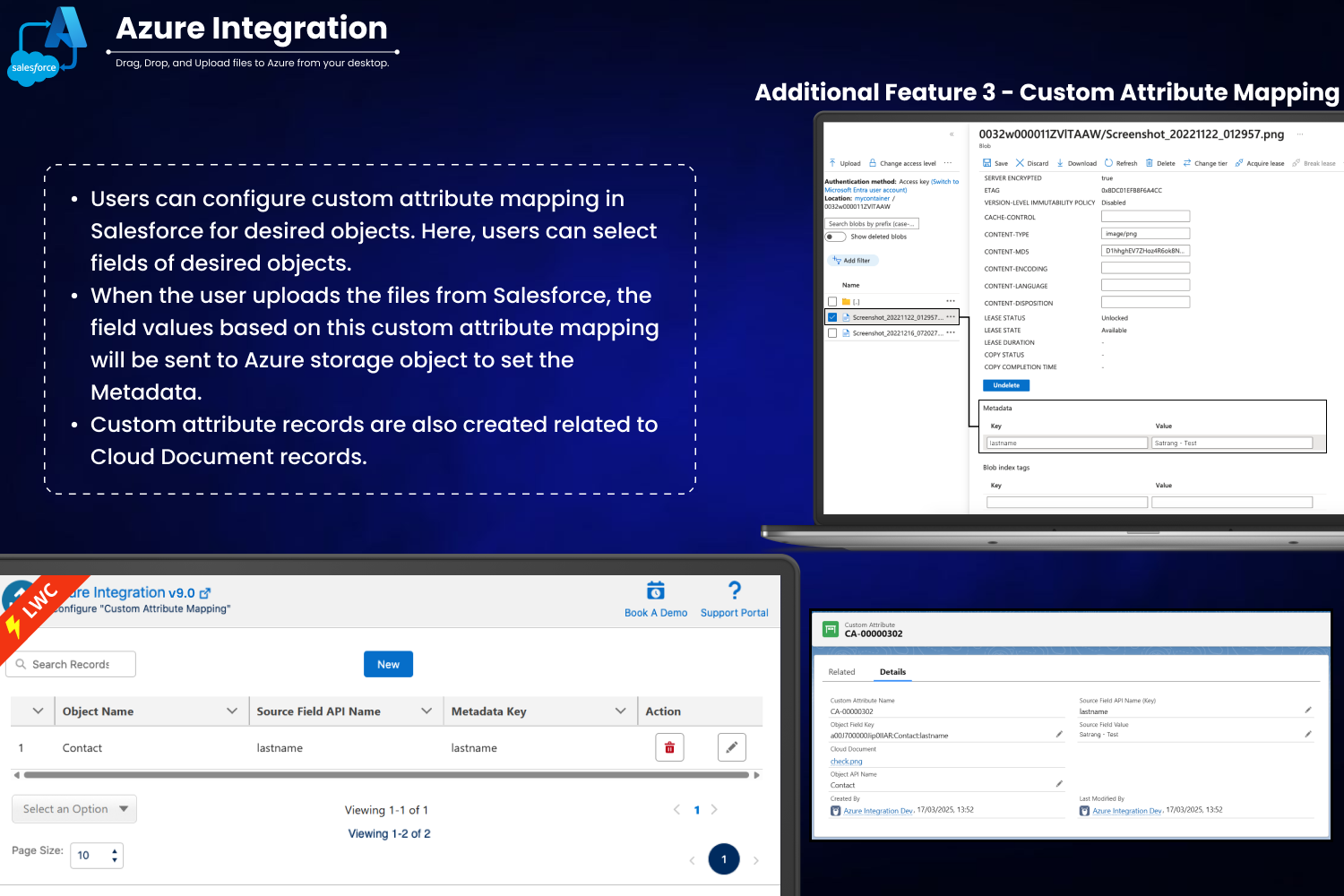Edit Object Field Key pencil icon
The width and height of the screenshot is (1344, 896).
(1059, 734)
